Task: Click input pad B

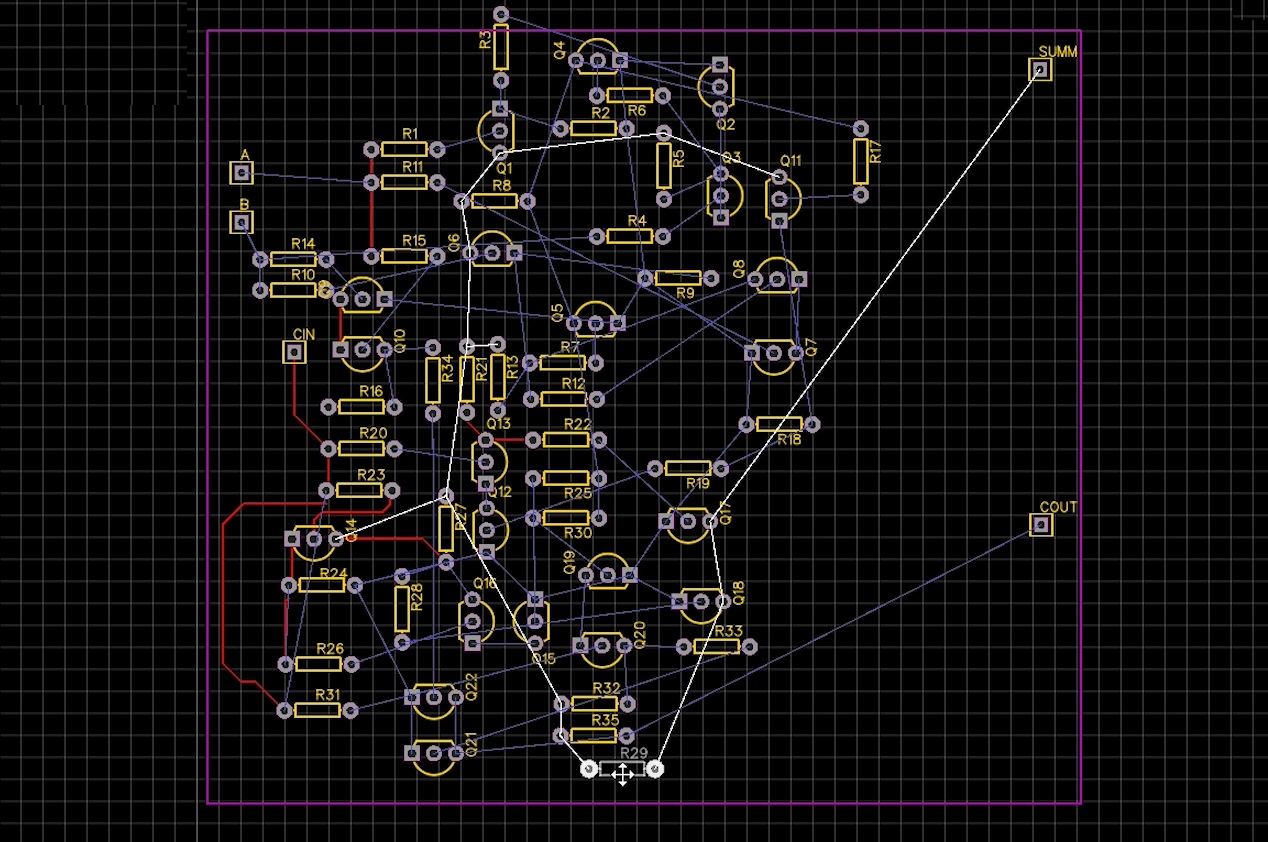Action: [241, 222]
